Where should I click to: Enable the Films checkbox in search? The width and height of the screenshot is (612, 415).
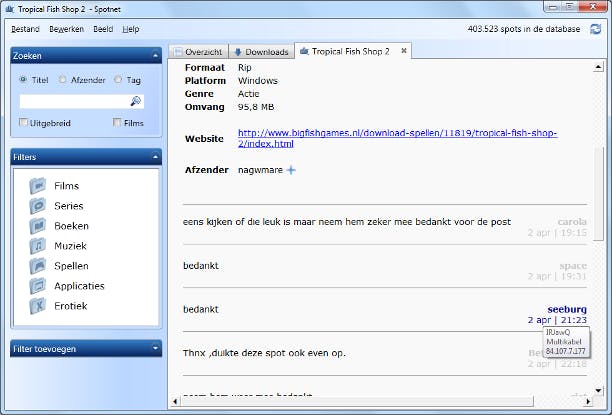pyautogui.click(x=117, y=123)
